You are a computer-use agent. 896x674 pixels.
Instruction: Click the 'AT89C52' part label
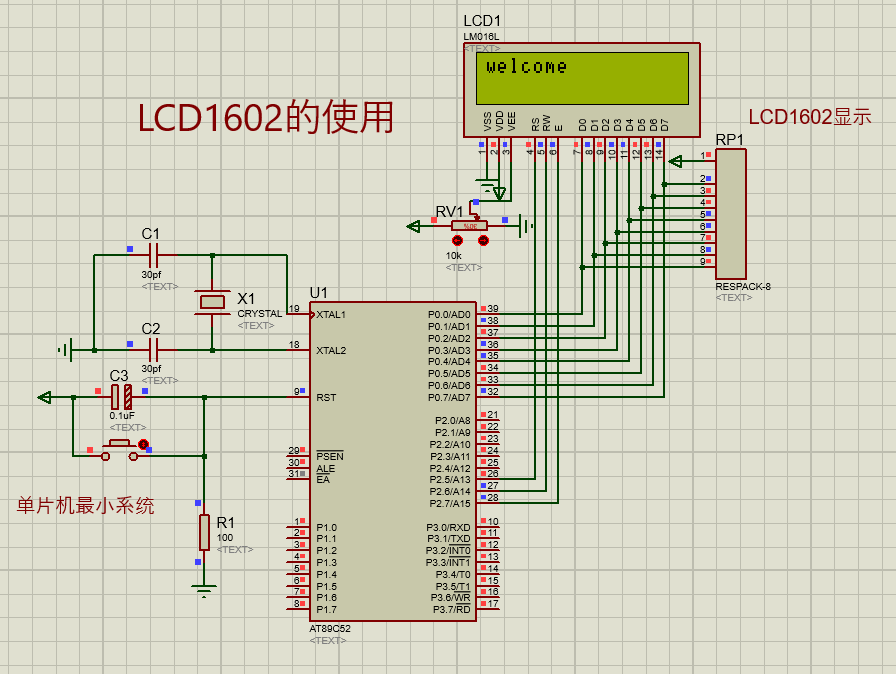click(x=330, y=628)
